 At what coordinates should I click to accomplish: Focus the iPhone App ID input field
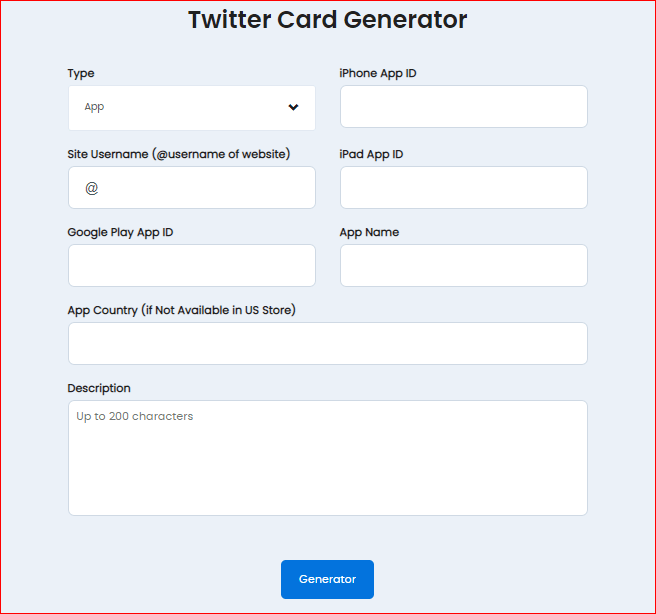[464, 106]
